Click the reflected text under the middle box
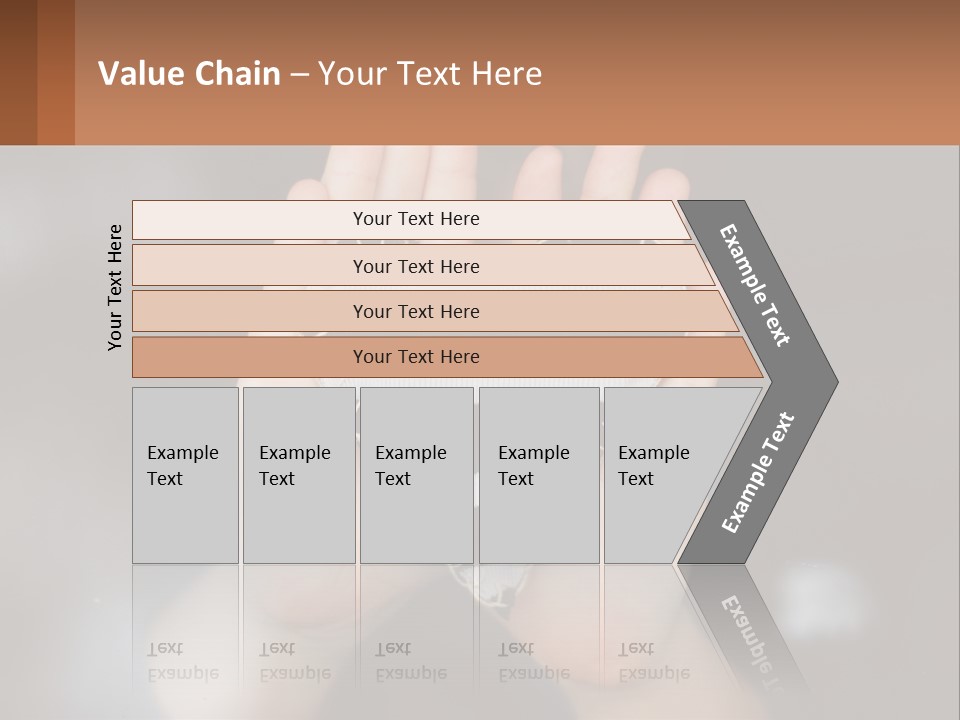The image size is (960, 720). pyautogui.click(x=410, y=661)
